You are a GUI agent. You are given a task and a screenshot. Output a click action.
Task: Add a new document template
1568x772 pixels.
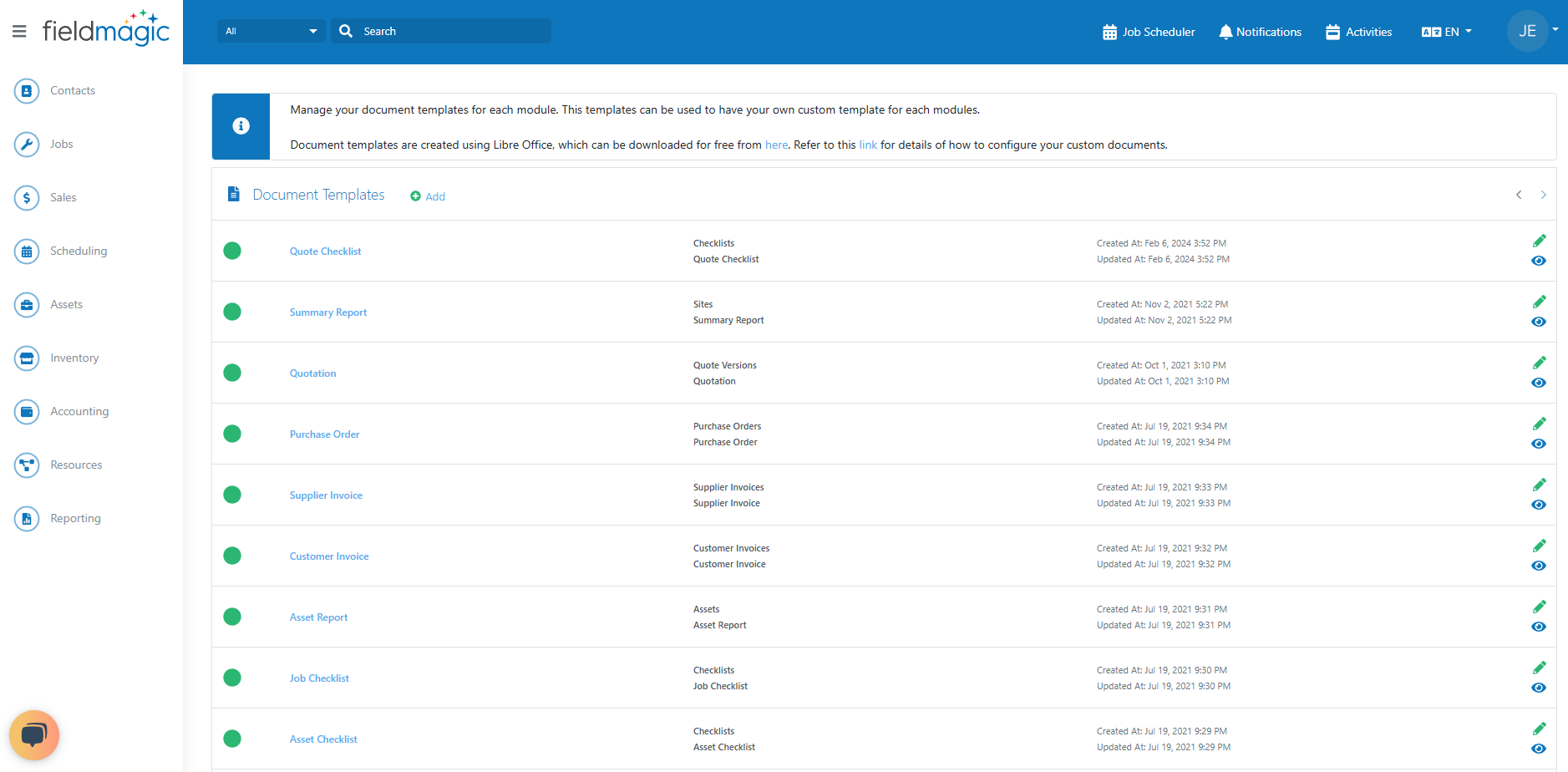point(428,196)
